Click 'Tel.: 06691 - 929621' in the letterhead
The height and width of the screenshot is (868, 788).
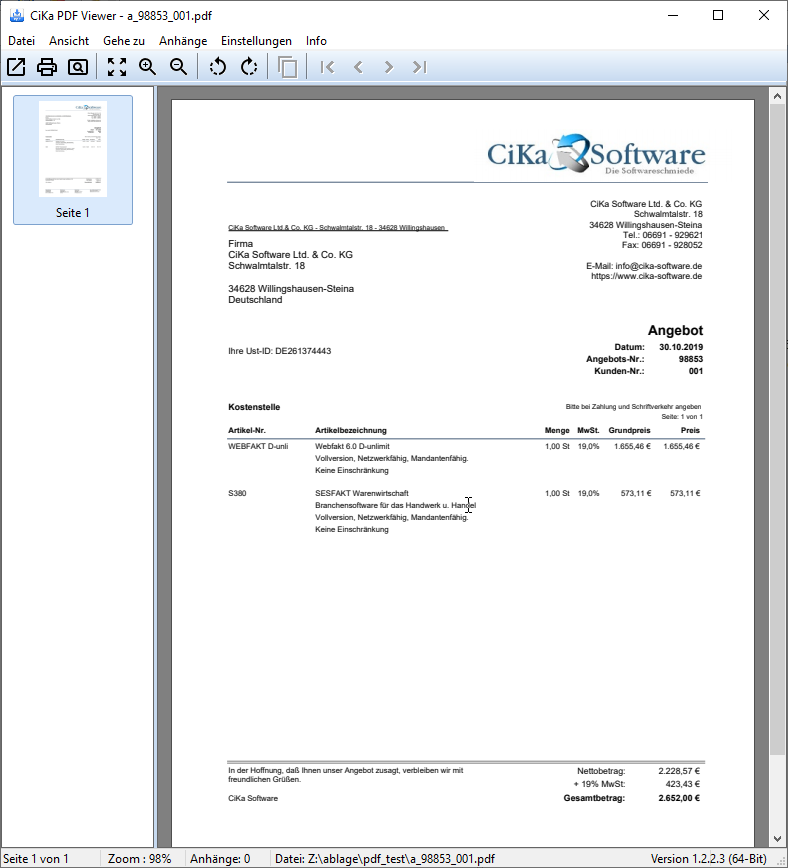click(x=662, y=235)
